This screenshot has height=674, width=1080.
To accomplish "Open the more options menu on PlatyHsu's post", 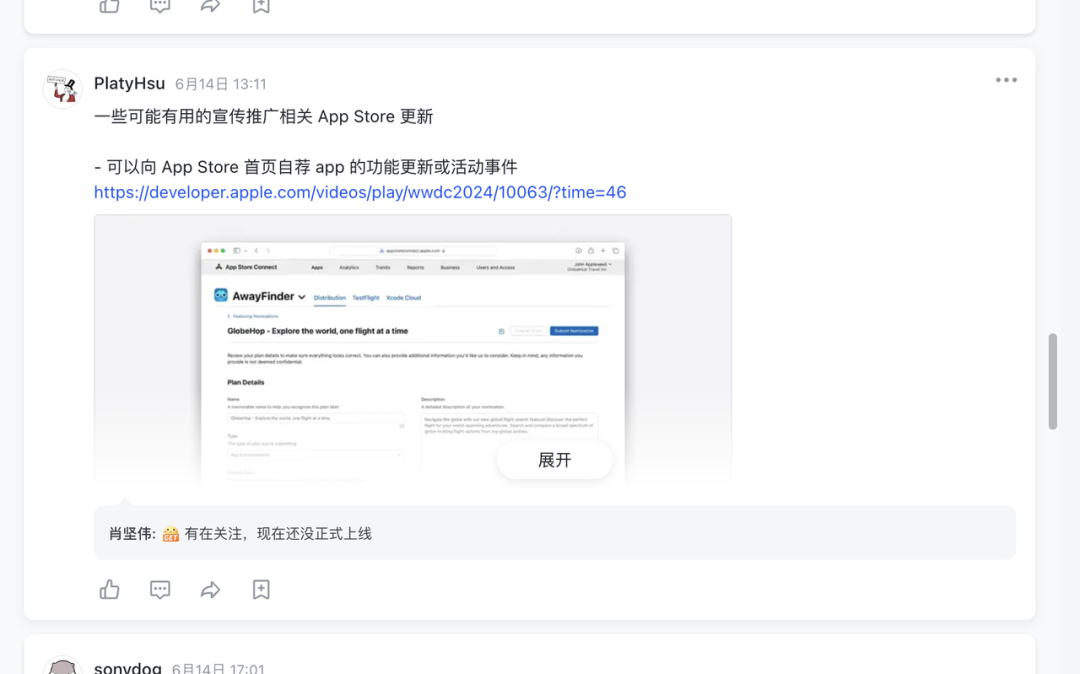I will pos(1006,80).
